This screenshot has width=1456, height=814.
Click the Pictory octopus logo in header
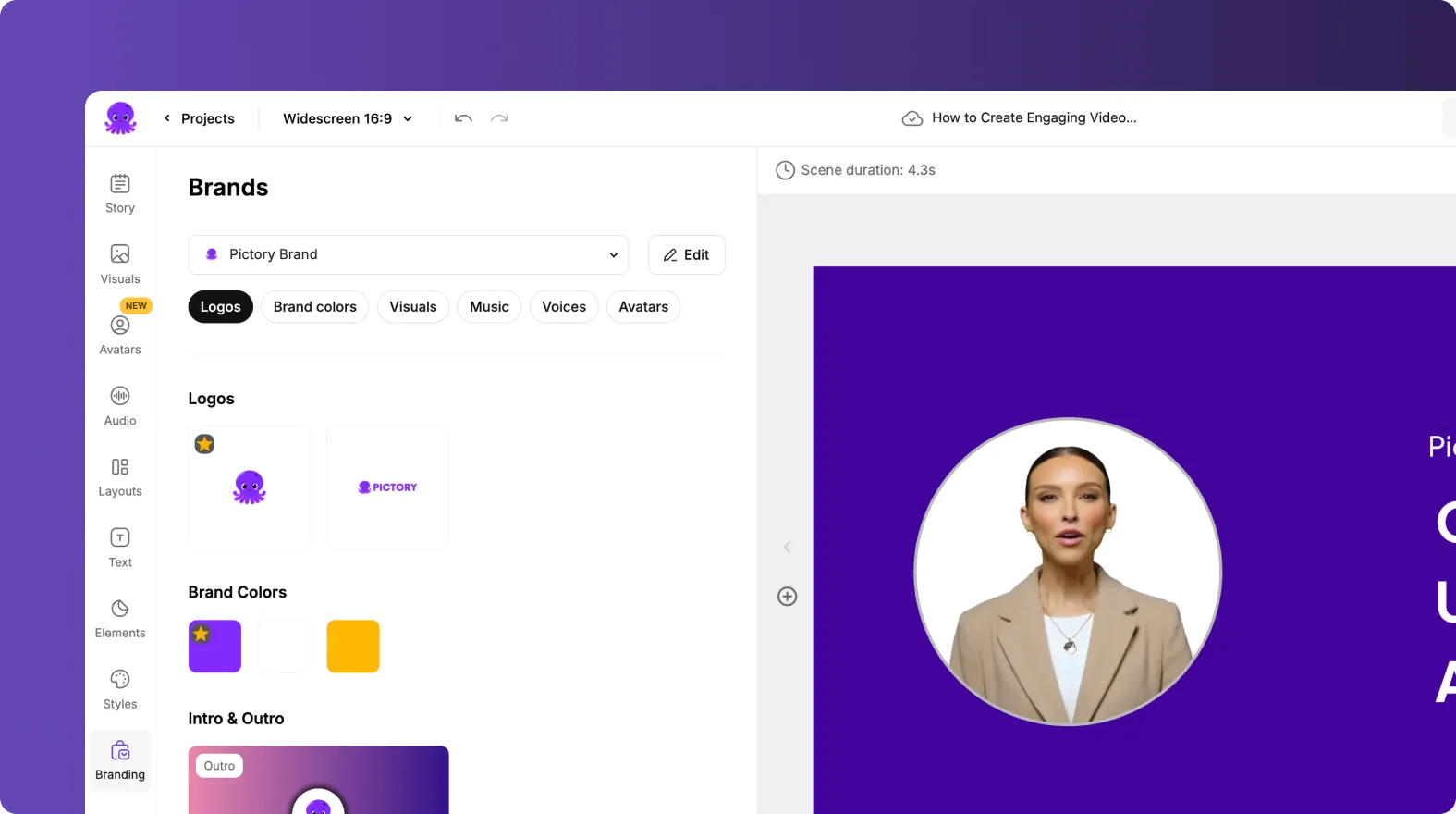tap(120, 118)
